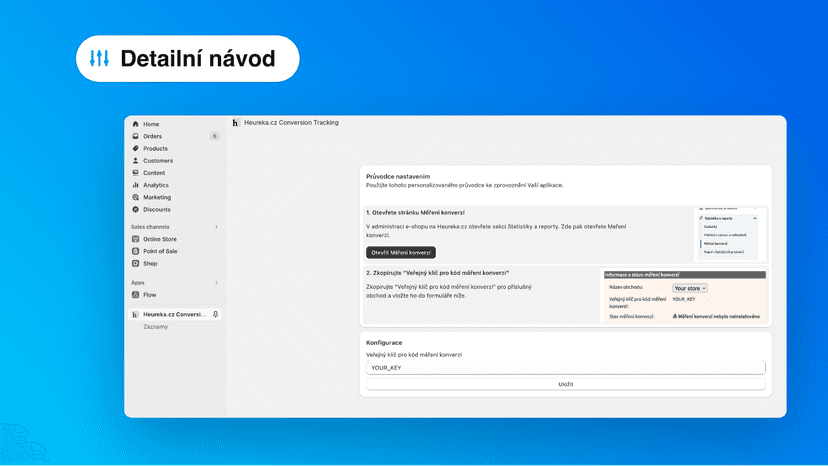Image resolution: width=828 pixels, height=466 pixels.
Task: Open the Záznamy sub-item
Action: tap(155, 327)
